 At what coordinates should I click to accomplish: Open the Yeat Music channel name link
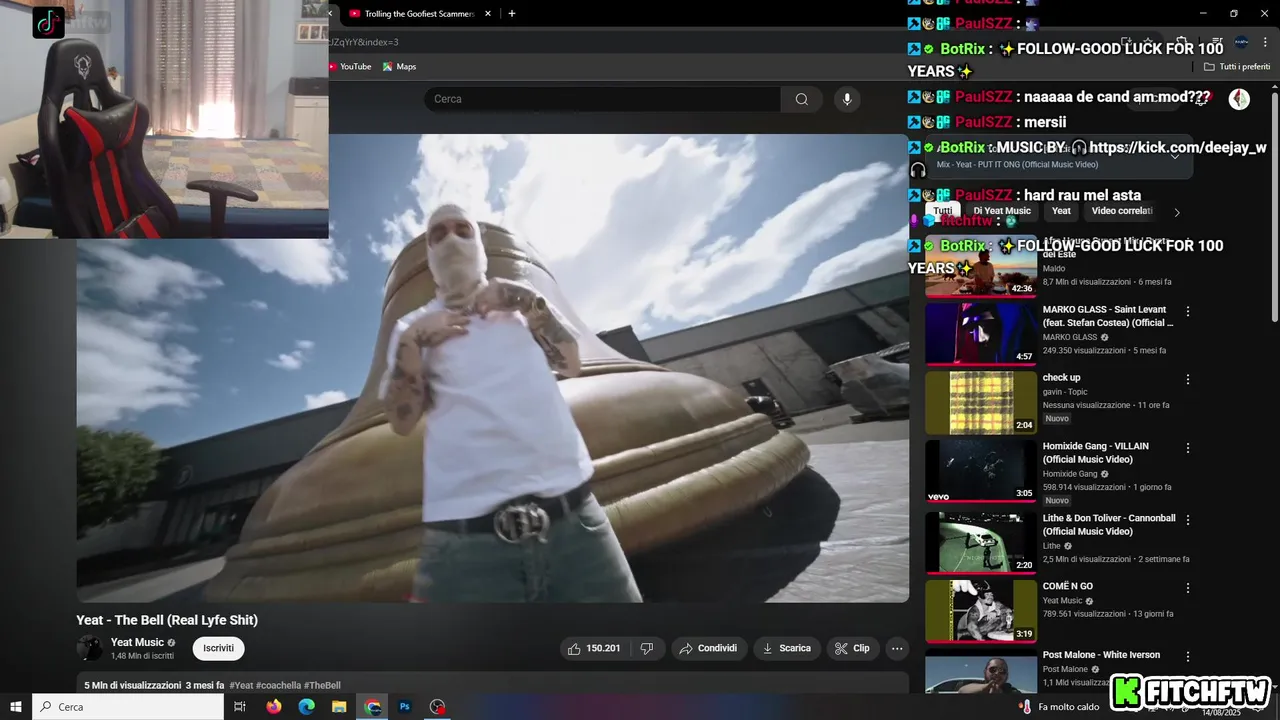click(x=137, y=642)
